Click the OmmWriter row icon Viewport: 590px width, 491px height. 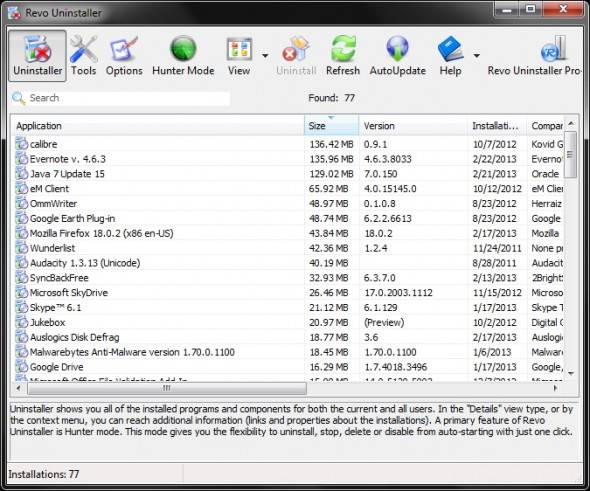pyautogui.click(x=22, y=203)
